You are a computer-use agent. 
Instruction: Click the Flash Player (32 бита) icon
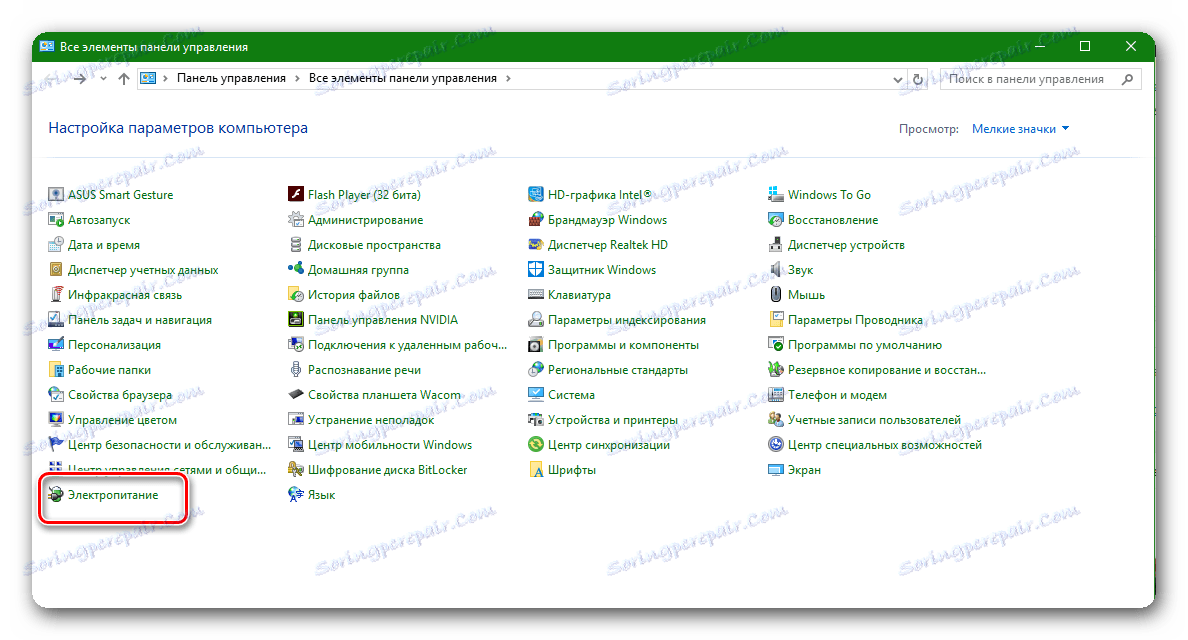click(295, 195)
